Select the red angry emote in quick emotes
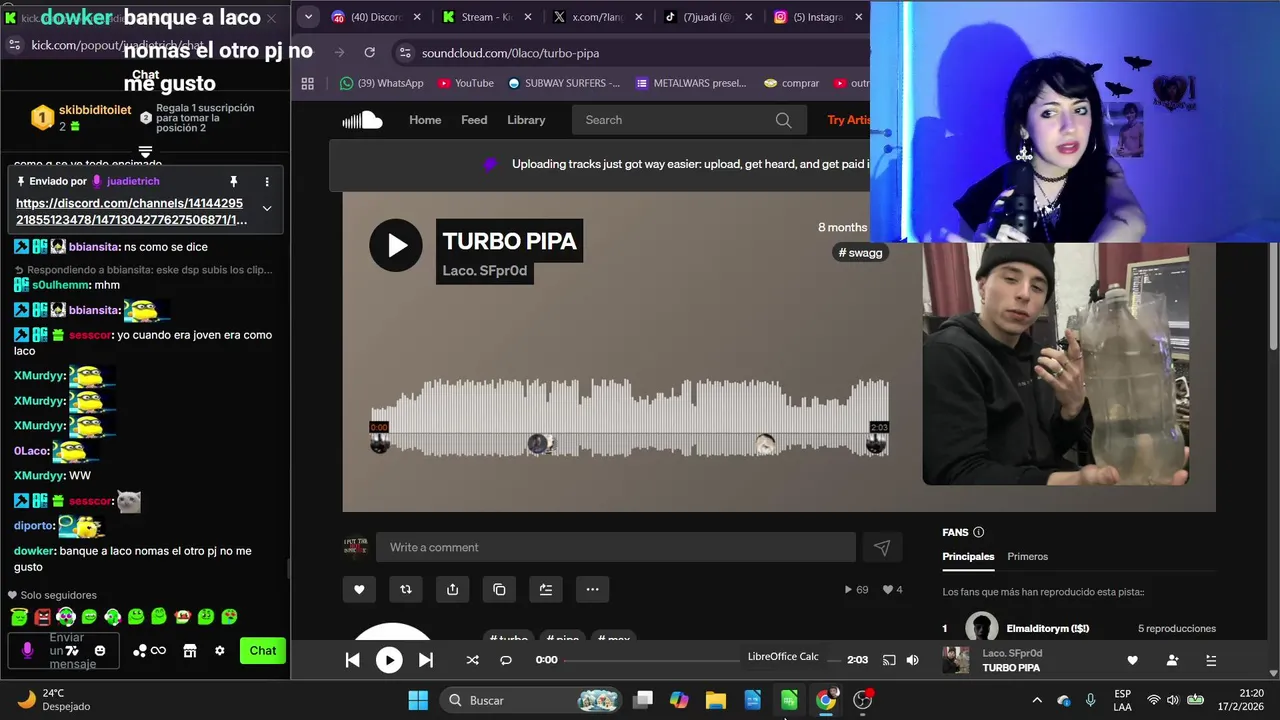1280x720 pixels. pyautogui.click(x=43, y=617)
